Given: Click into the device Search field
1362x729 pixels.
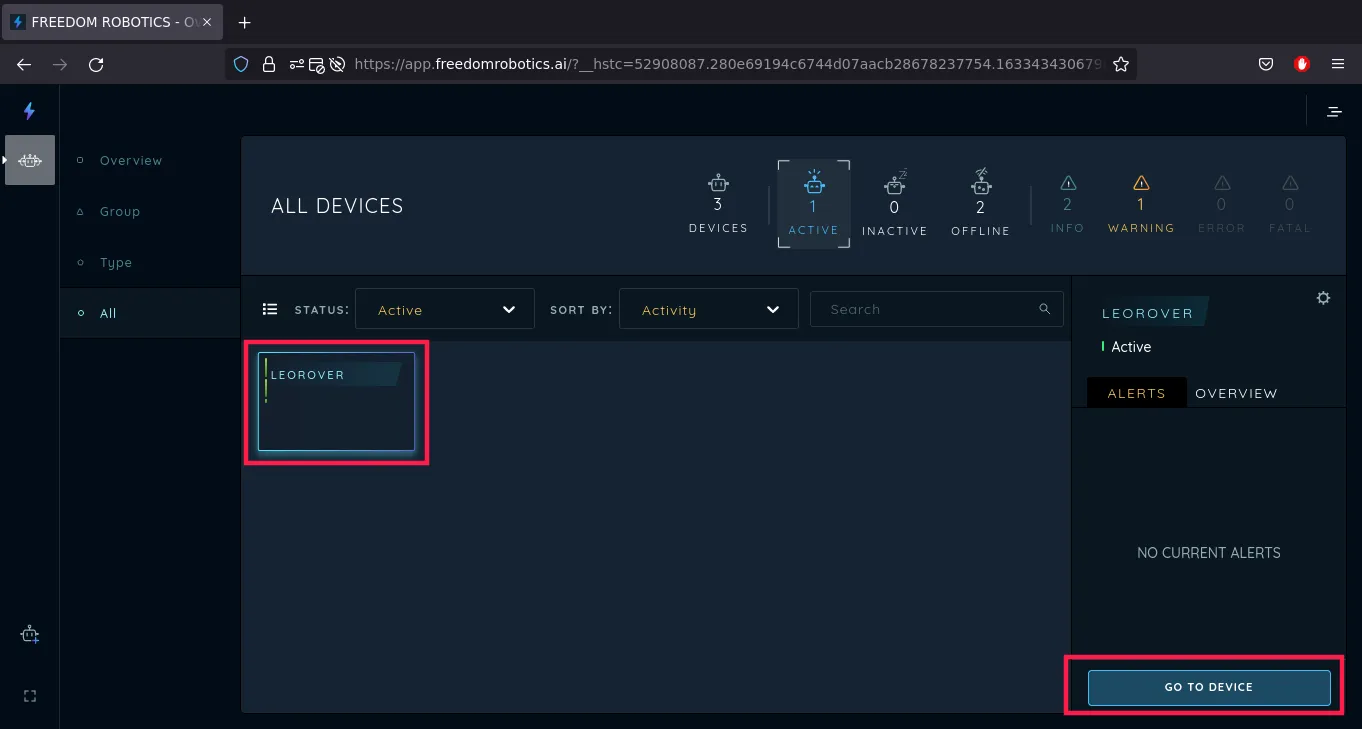Looking at the screenshot, I should pos(925,309).
